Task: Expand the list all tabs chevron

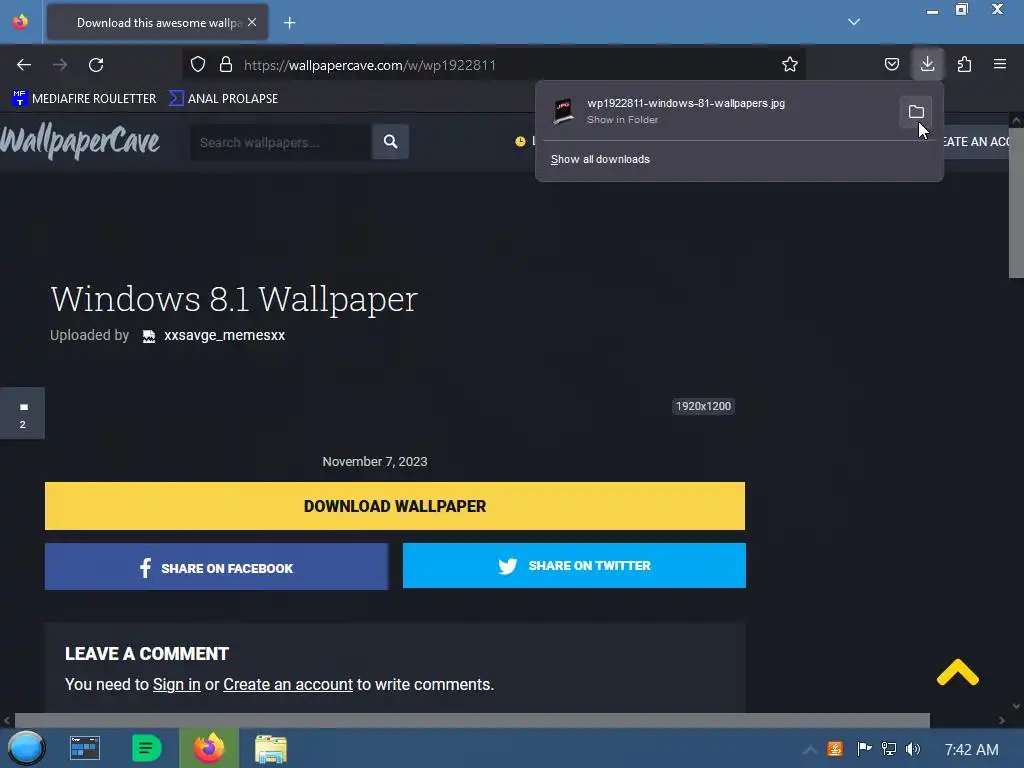Action: (x=854, y=22)
